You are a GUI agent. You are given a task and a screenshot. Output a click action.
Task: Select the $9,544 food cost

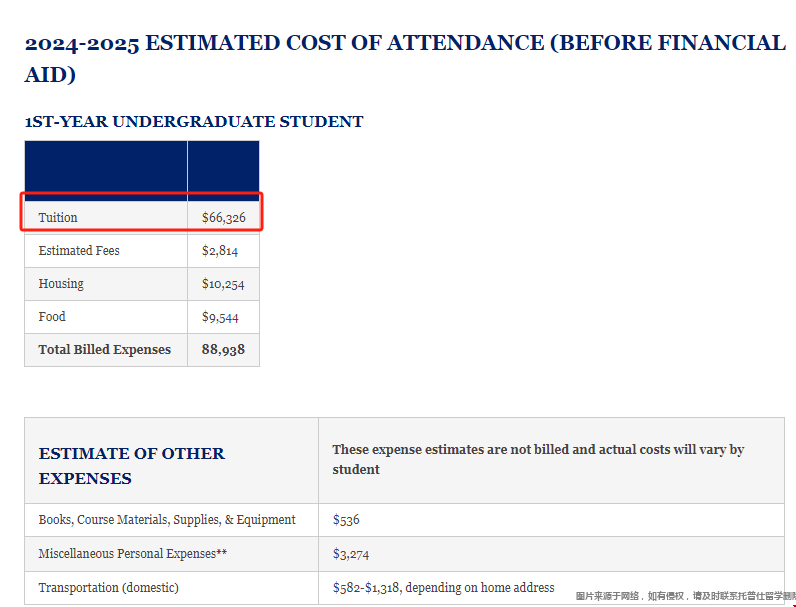220,317
